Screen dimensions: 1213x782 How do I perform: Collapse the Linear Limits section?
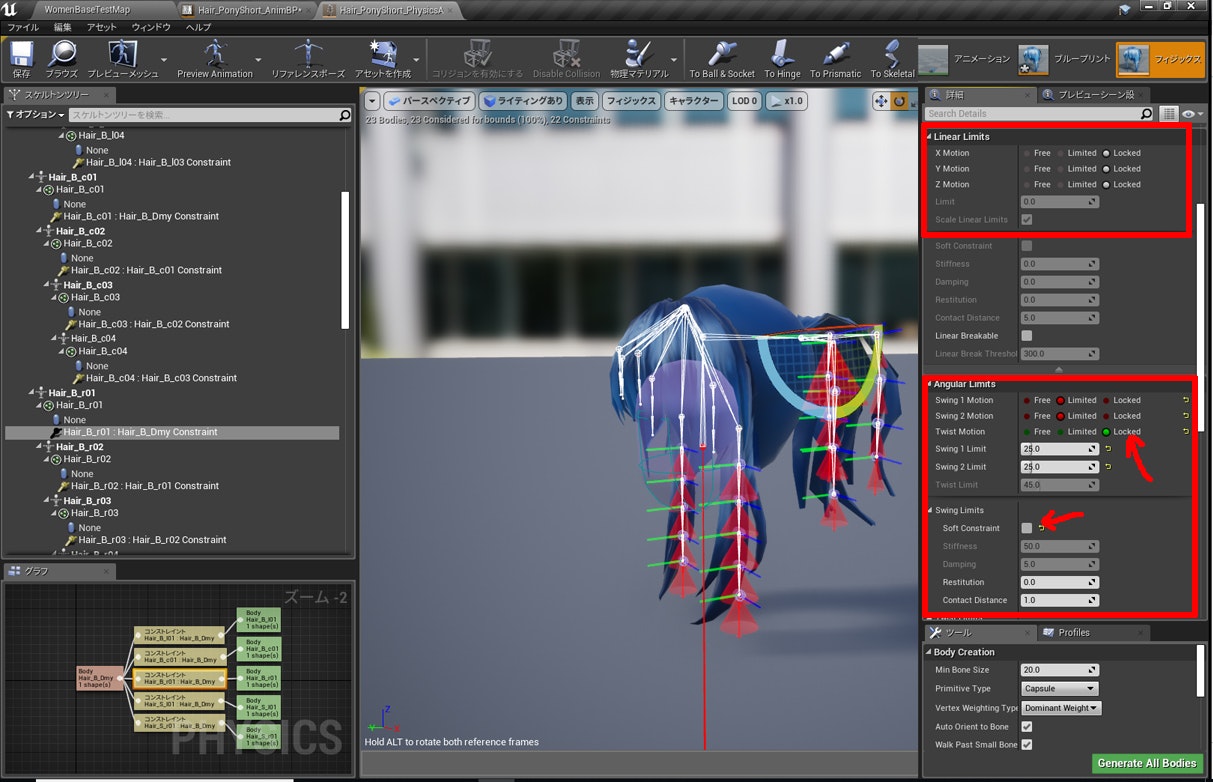click(x=929, y=137)
